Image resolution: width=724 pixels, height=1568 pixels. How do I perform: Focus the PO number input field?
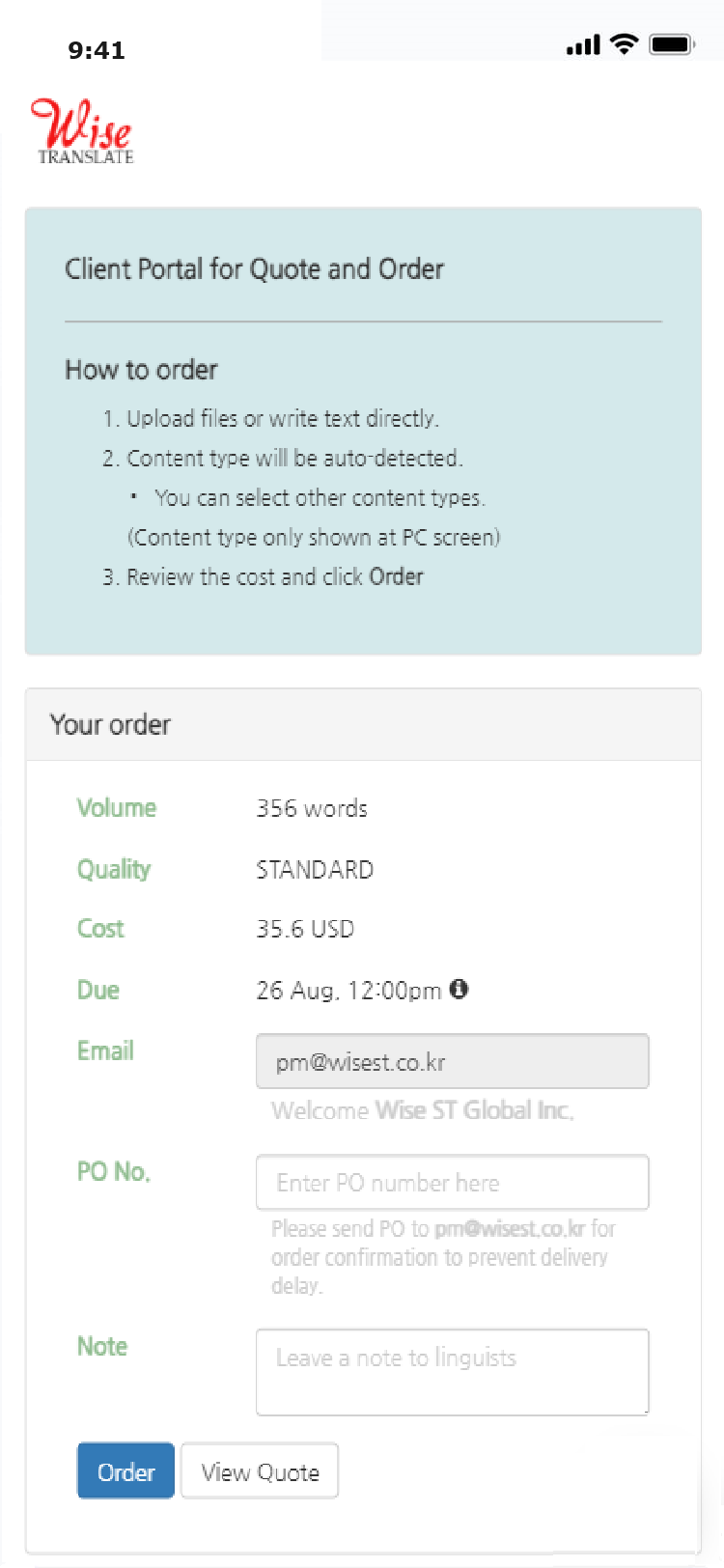[452, 1183]
